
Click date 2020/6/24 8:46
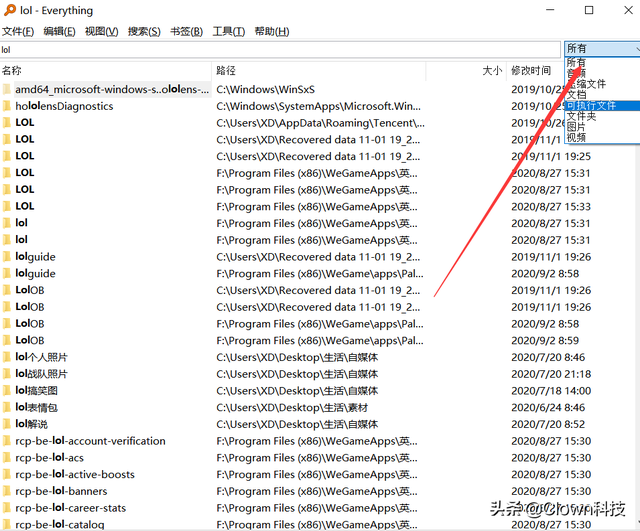point(548,407)
